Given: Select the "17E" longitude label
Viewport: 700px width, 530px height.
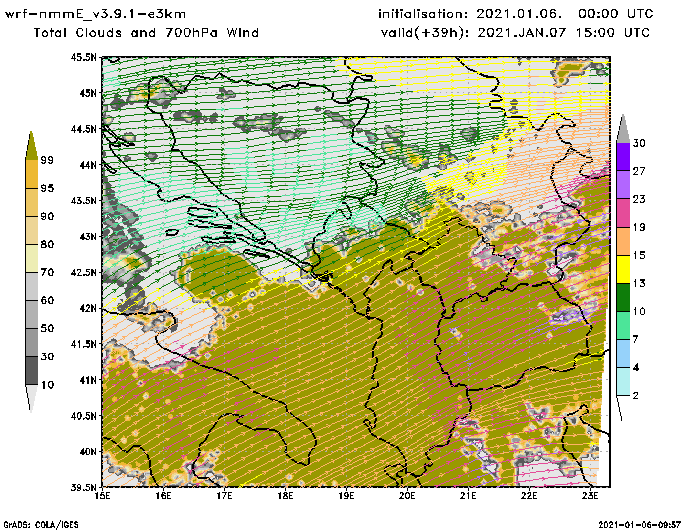Looking at the screenshot, I should pyautogui.click(x=225, y=496).
